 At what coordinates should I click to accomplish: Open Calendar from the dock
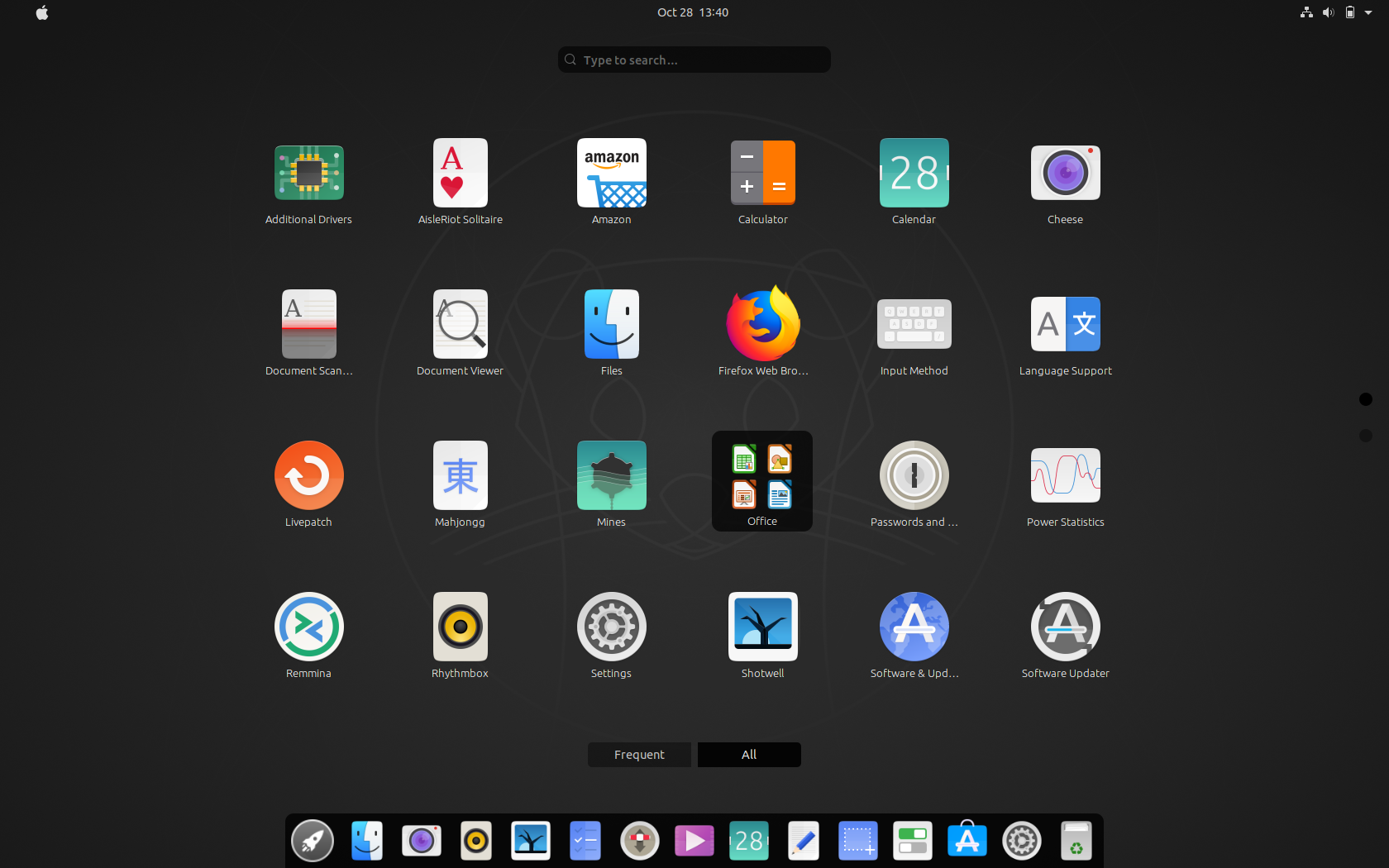(749, 842)
